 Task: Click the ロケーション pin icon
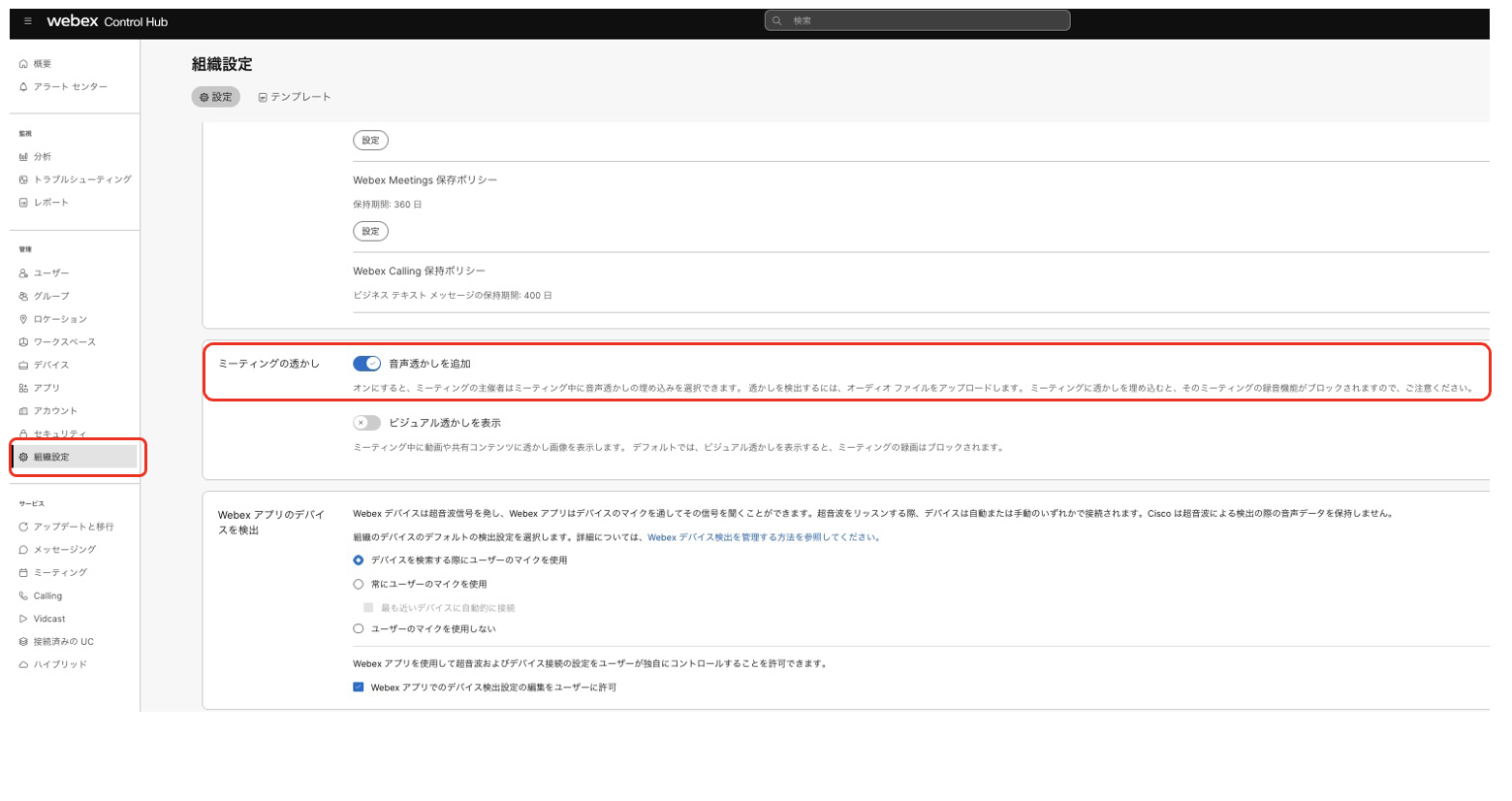click(23, 319)
